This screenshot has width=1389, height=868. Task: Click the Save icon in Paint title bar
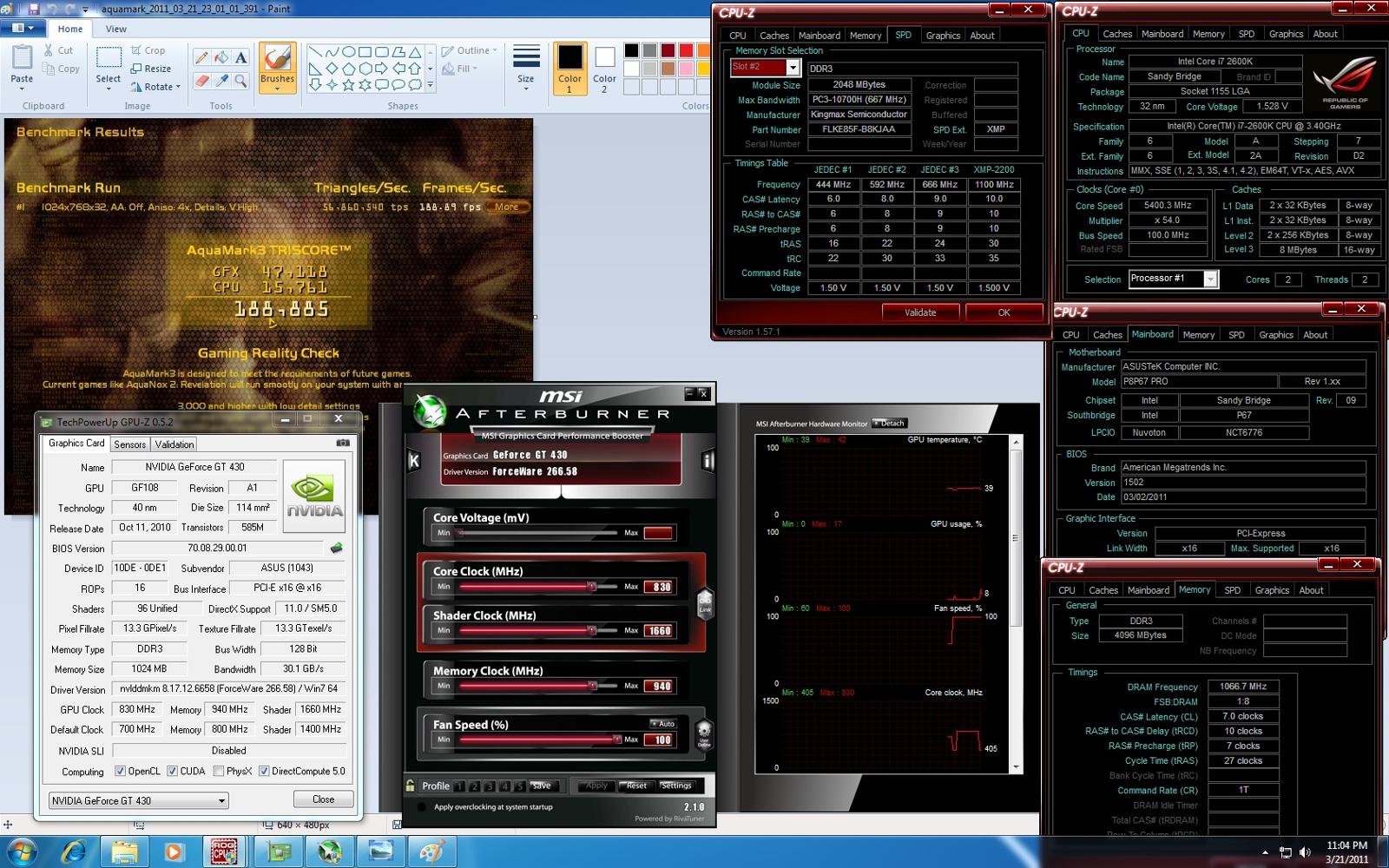point(34,9)
